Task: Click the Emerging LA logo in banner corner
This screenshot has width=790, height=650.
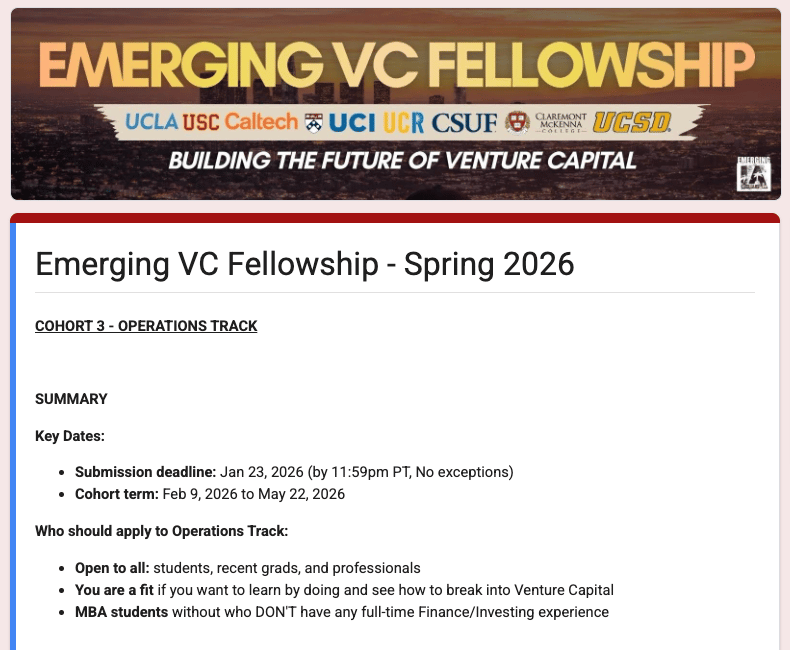Action: pos(753,174)
